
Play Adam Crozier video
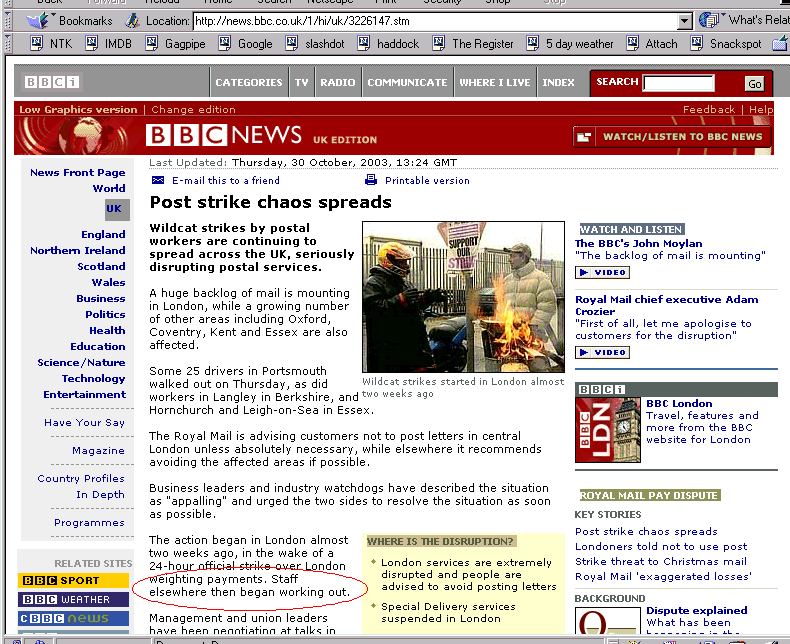point(603,352)
